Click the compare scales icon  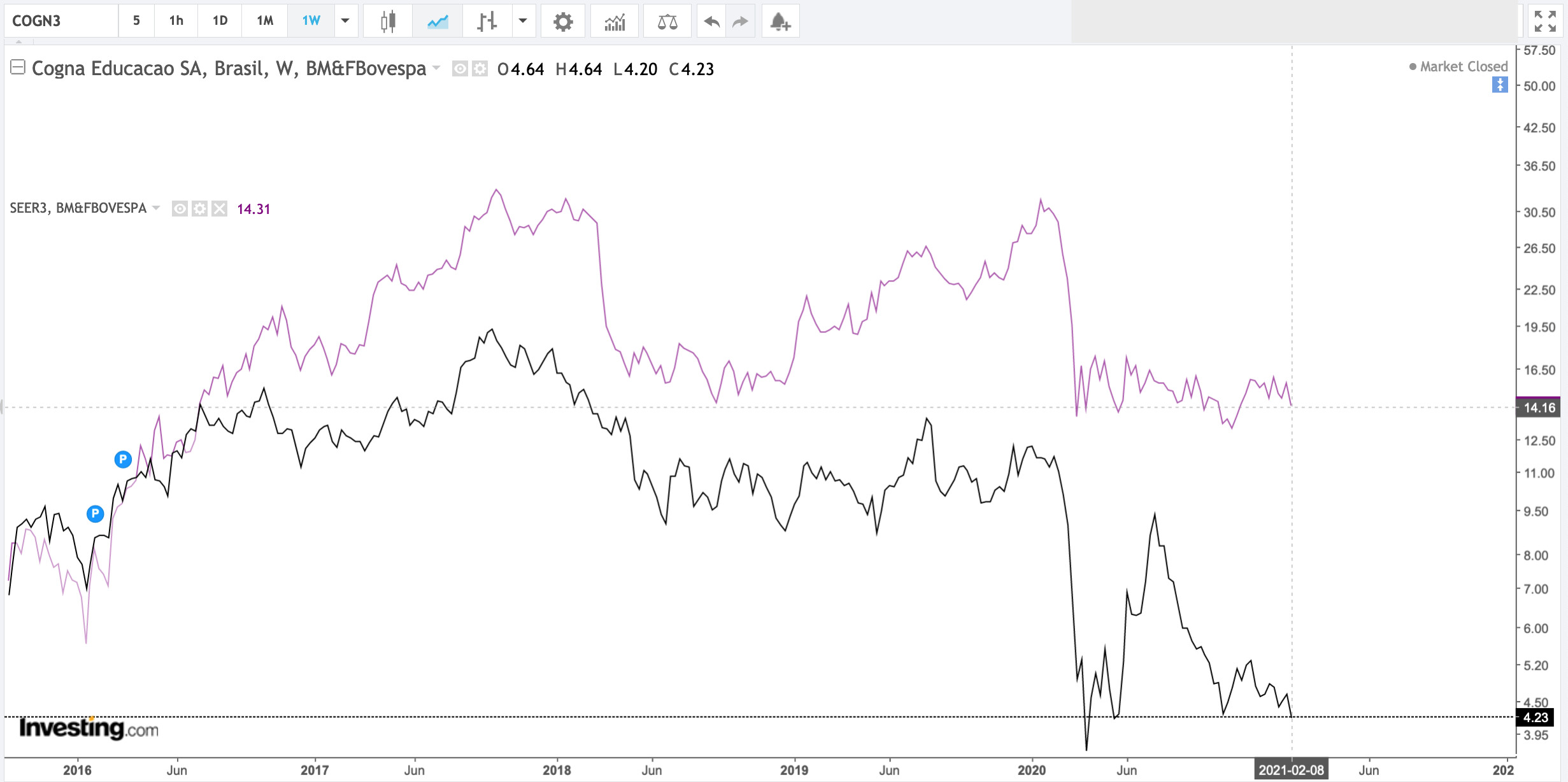pos(667,22)
